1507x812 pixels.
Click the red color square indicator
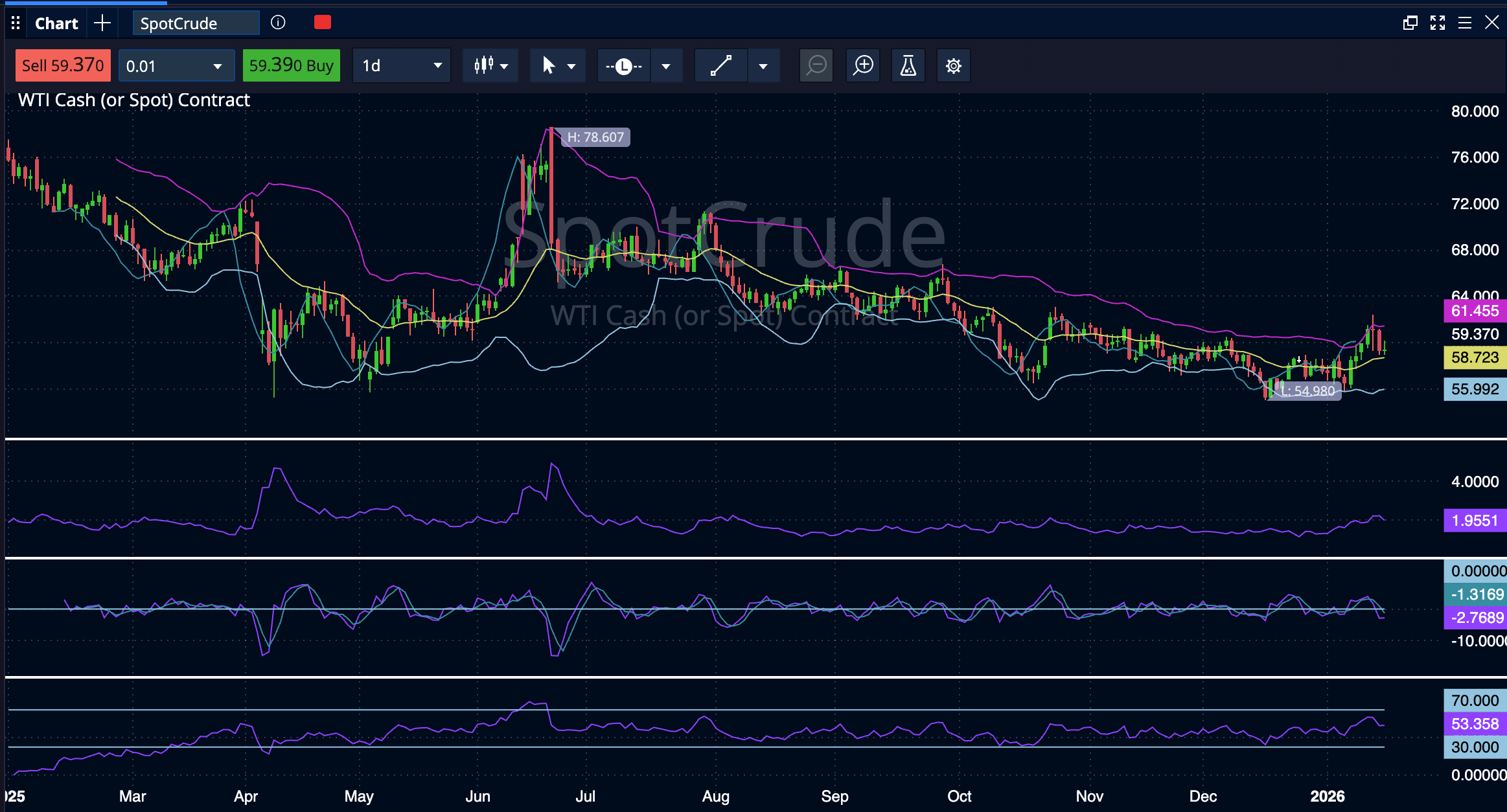coord(322,23)
